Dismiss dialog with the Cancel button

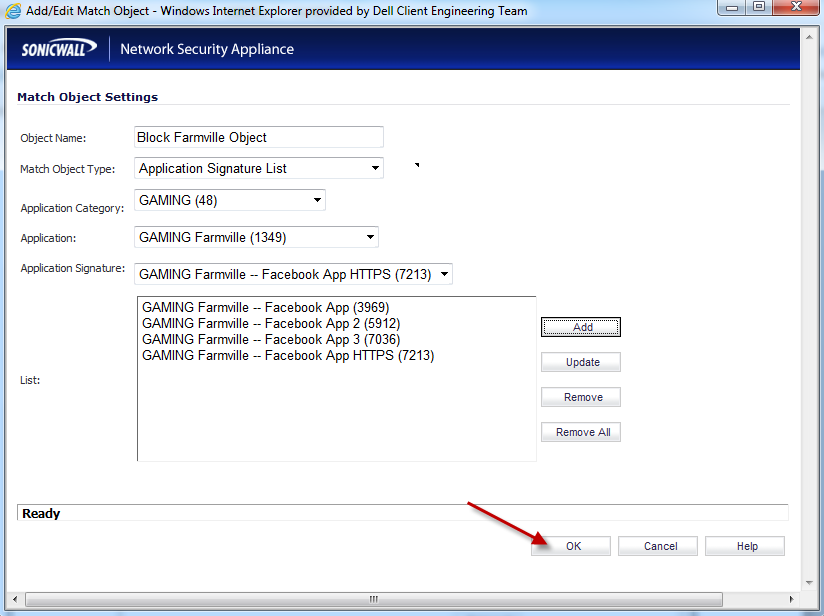pyautogui.click(x=658, y=546)
